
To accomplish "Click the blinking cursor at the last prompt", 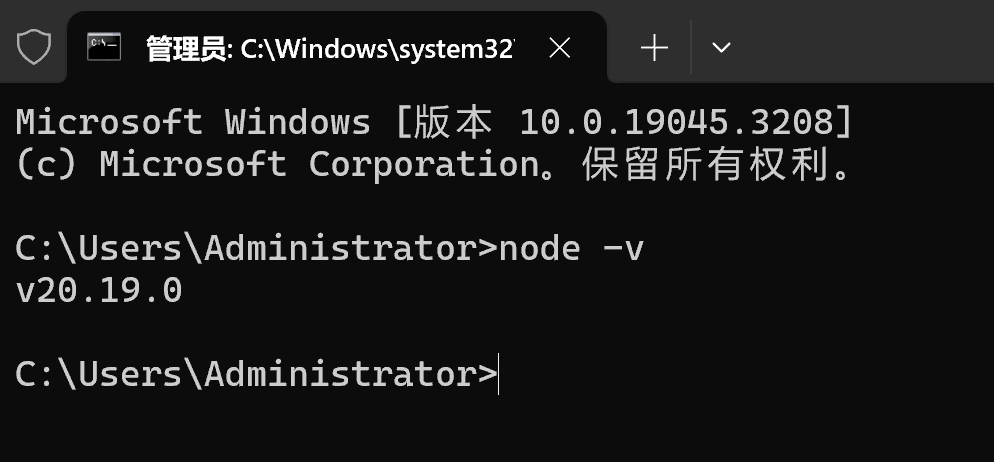I will [499, 374].
